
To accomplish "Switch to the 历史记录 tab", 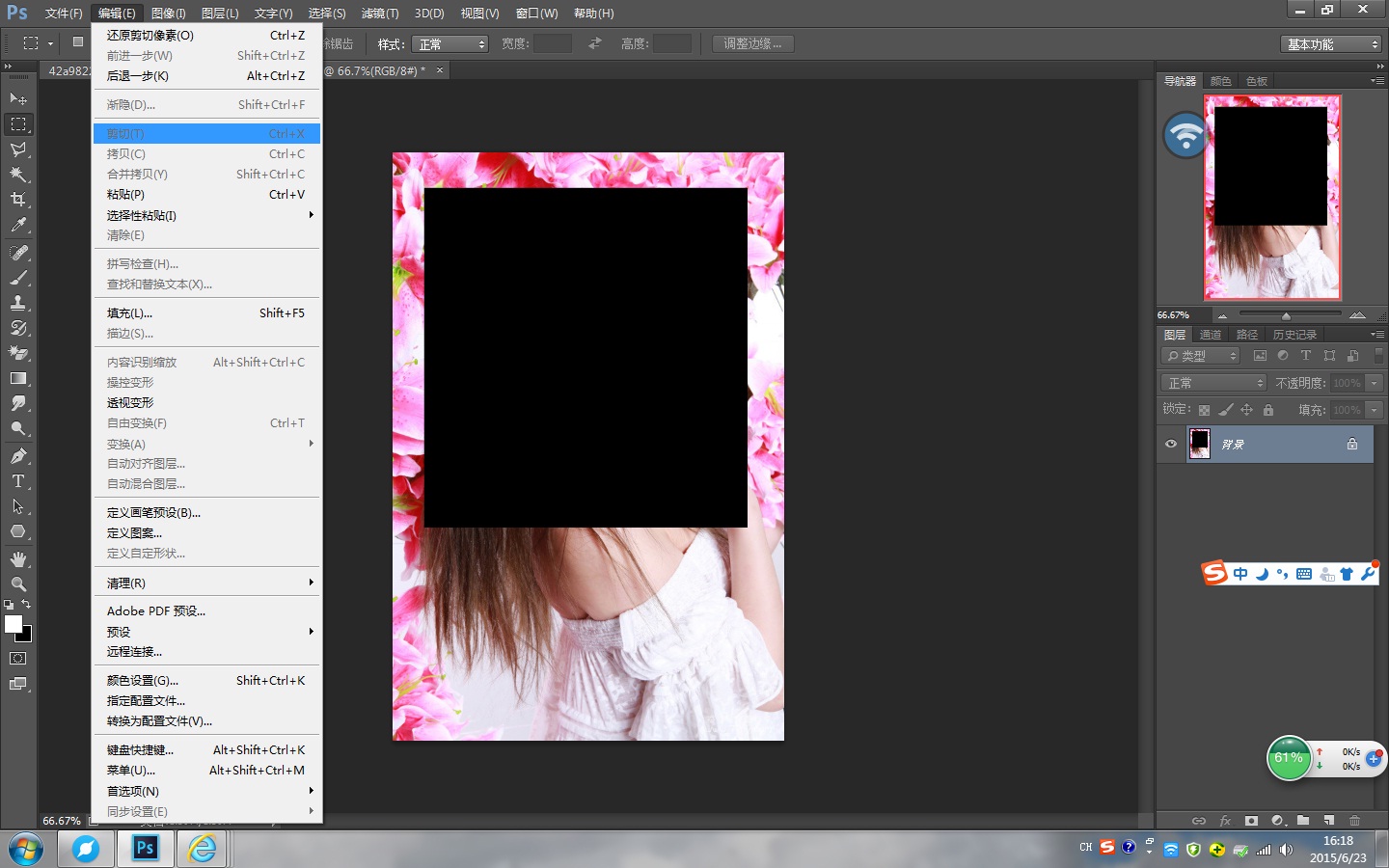I will click(x=1294, y=335).
